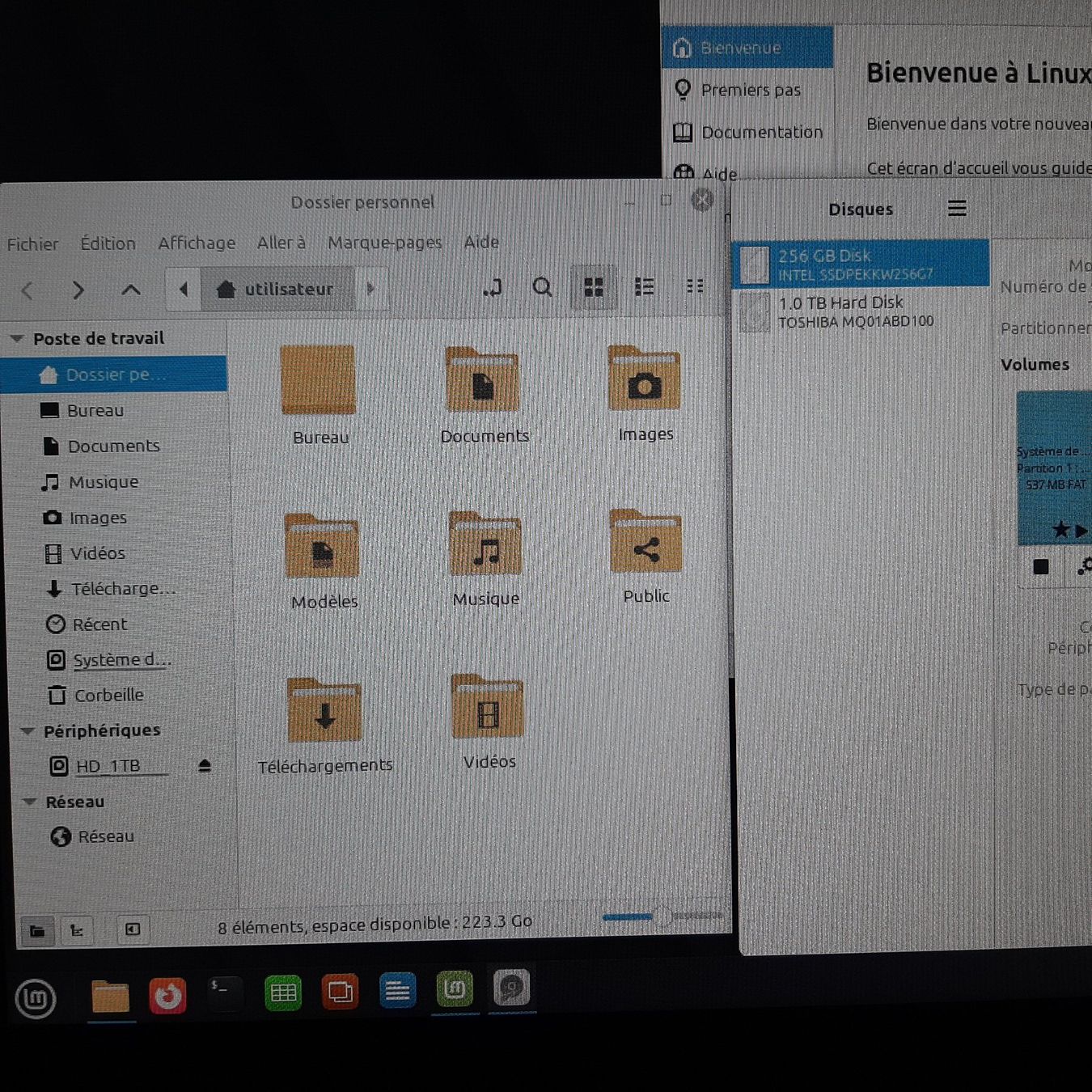Viewport: 1092px width, 1092px height.
Task: Open the Marque-pages menu
Action: point(384,242)
